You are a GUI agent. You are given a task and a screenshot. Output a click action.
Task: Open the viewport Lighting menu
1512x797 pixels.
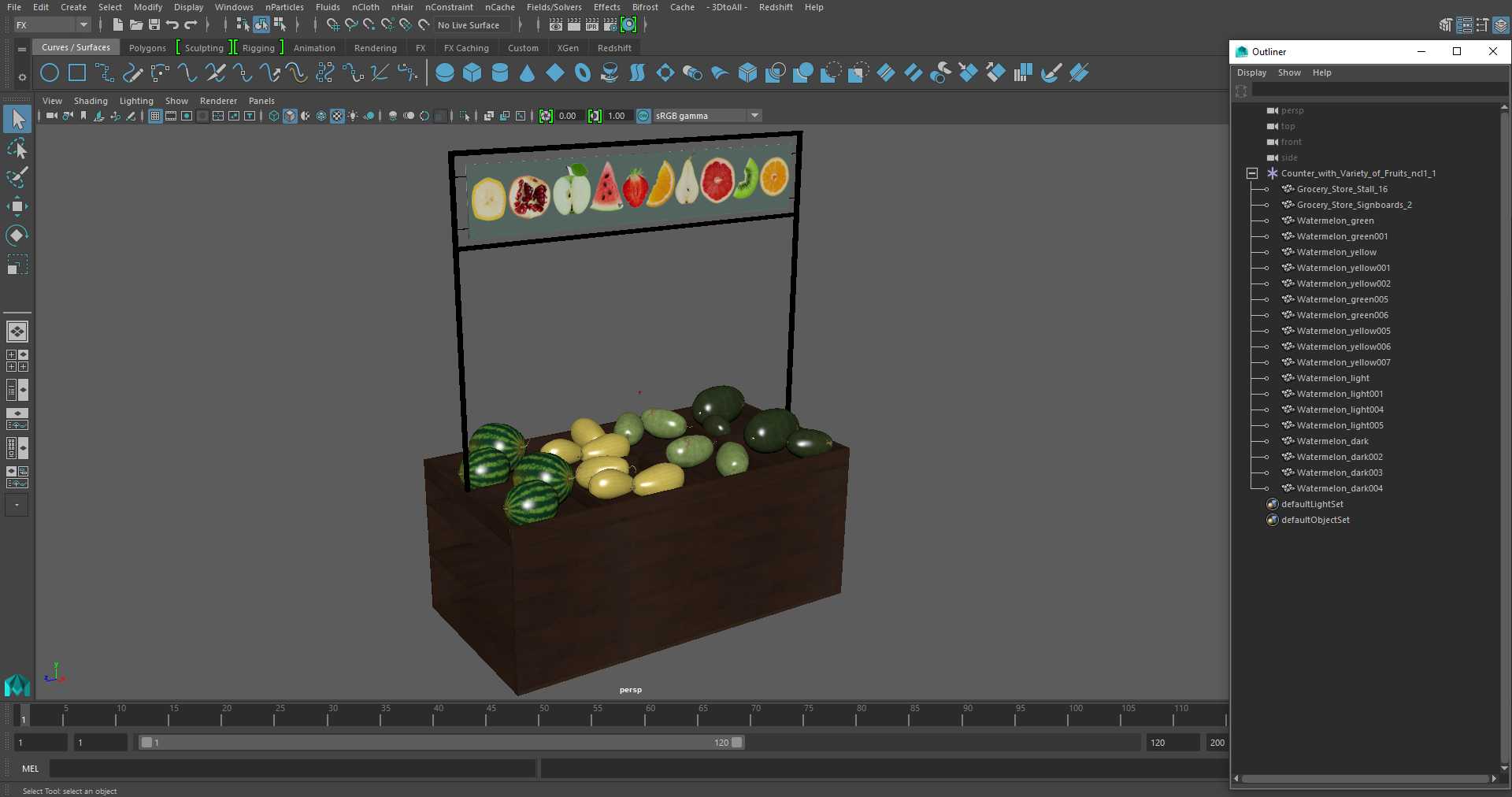[x=136, y=101]
